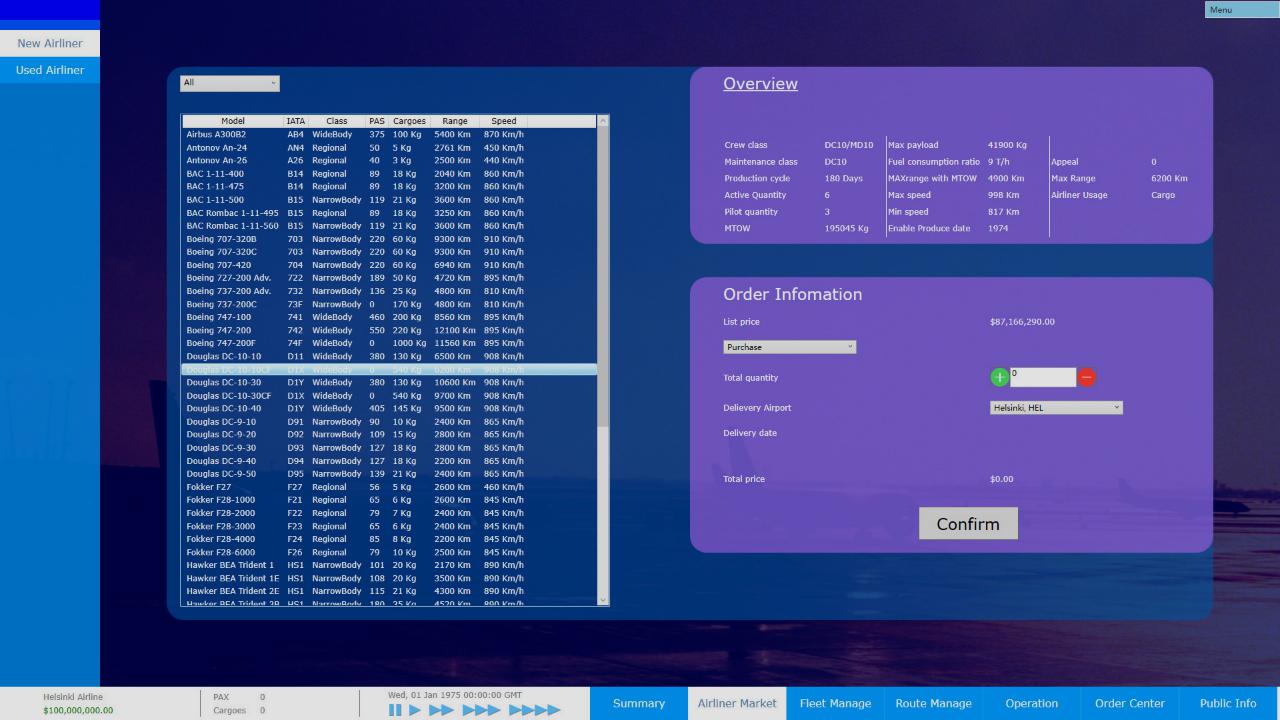Viewport: 1280px width, 720px height.
Task: Set double-arrow fast forward speed
Action: tap(441, 710)
